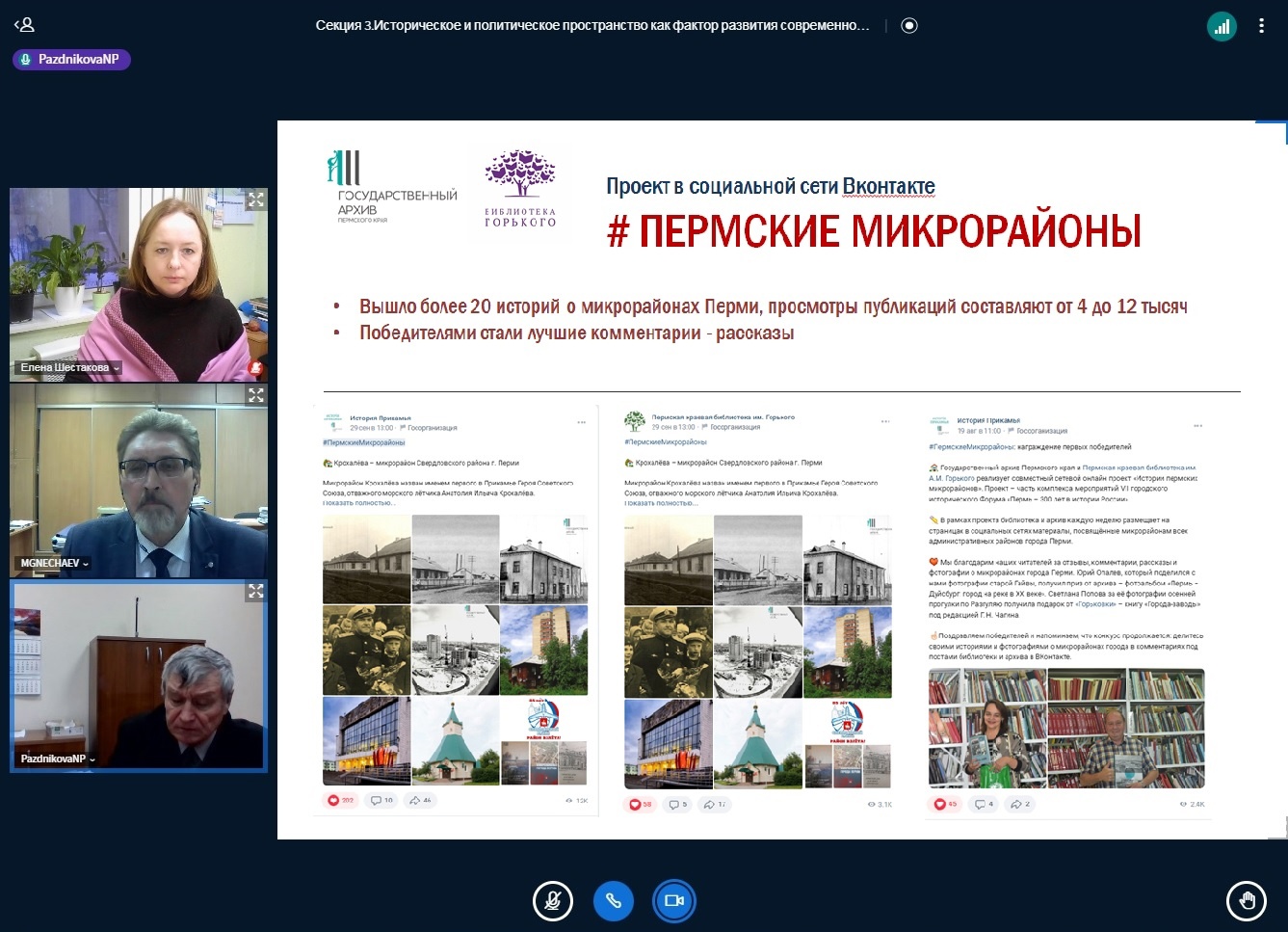Click Показать полностью in first post
Image resolution: width=1288 pixels, height=932 pixels.
[358, 502]
